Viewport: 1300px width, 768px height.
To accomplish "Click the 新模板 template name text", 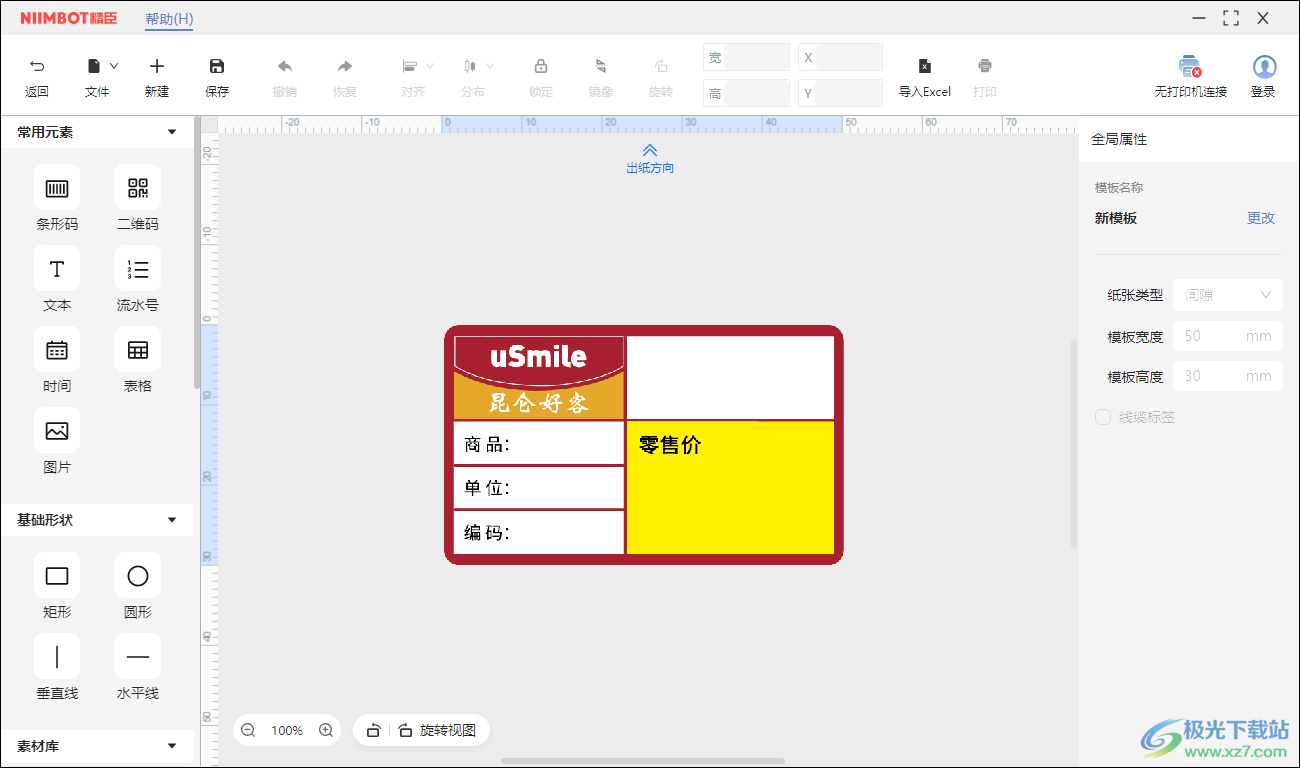I will (x=1116, y=218).
